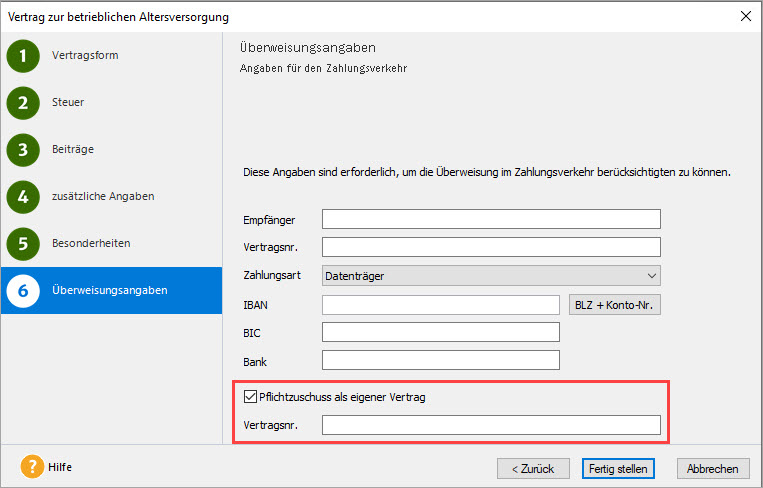Open the Zahlungsart dropdown

click(491, 275)
